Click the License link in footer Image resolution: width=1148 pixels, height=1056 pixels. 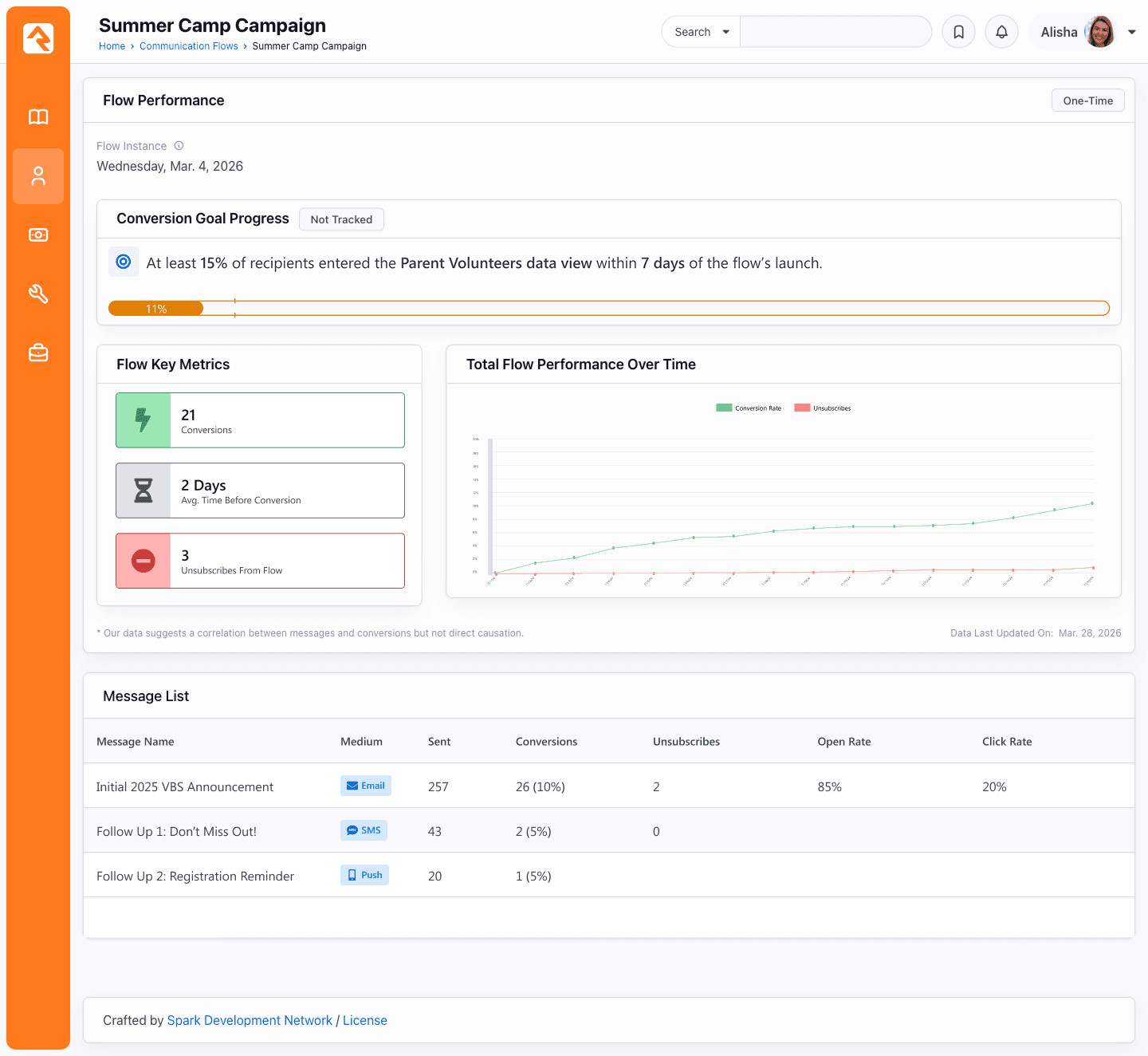(364, 1020)
